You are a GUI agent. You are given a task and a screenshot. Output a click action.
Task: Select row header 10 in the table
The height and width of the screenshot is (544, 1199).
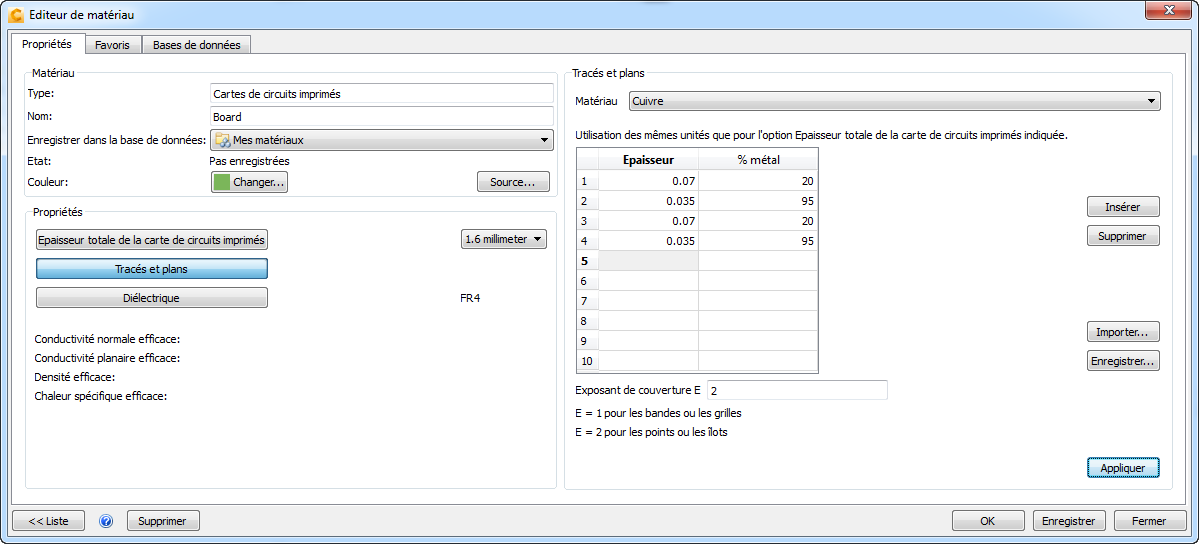pyautogui.click(x=587, y=360)
